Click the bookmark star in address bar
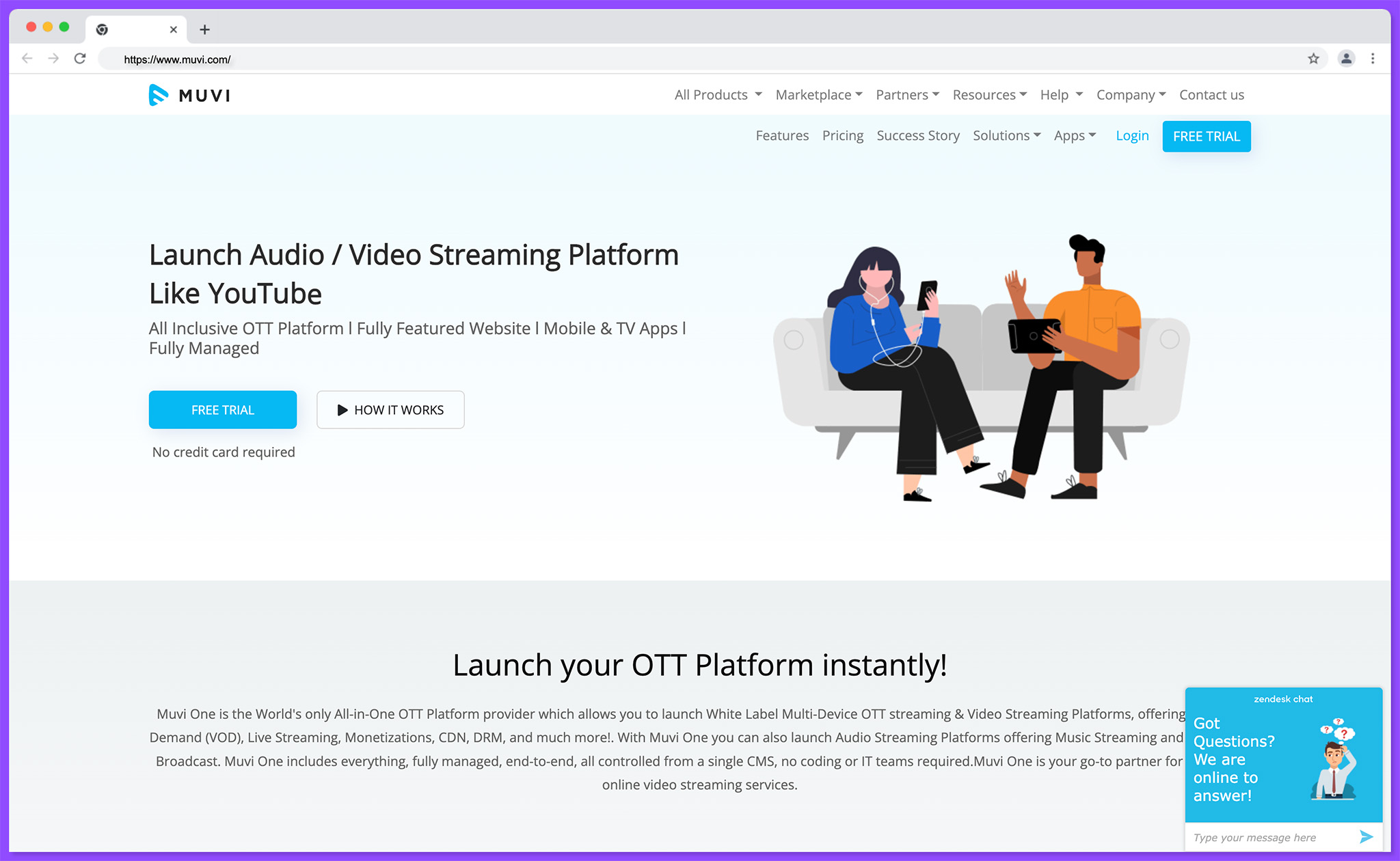Image resolution: width=1400 pixels, height=861 pixels. click(x=1314, y=59)
